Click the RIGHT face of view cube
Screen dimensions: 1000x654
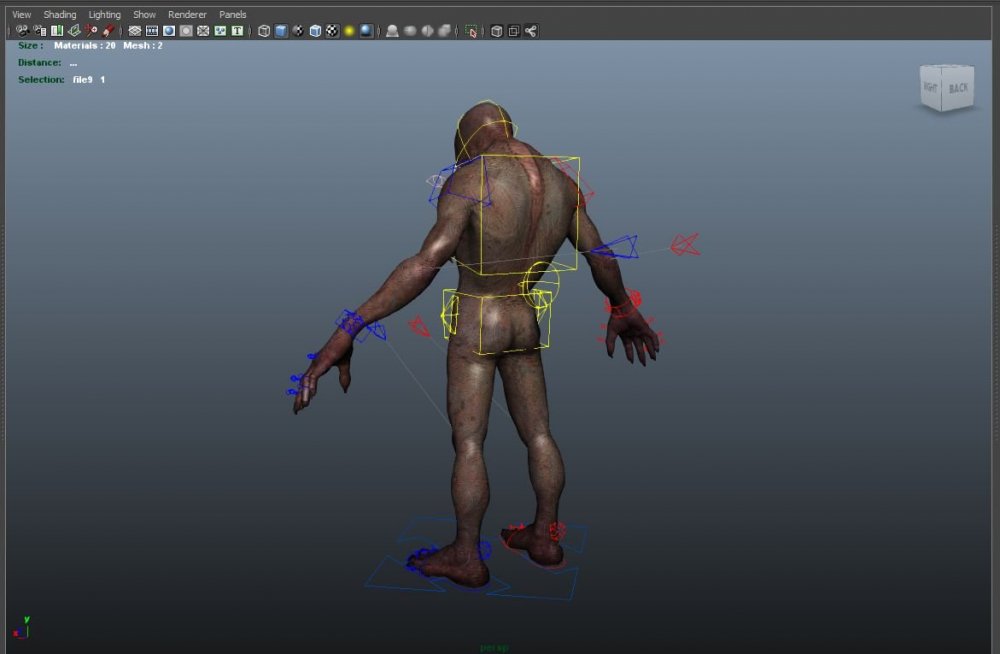930,89
